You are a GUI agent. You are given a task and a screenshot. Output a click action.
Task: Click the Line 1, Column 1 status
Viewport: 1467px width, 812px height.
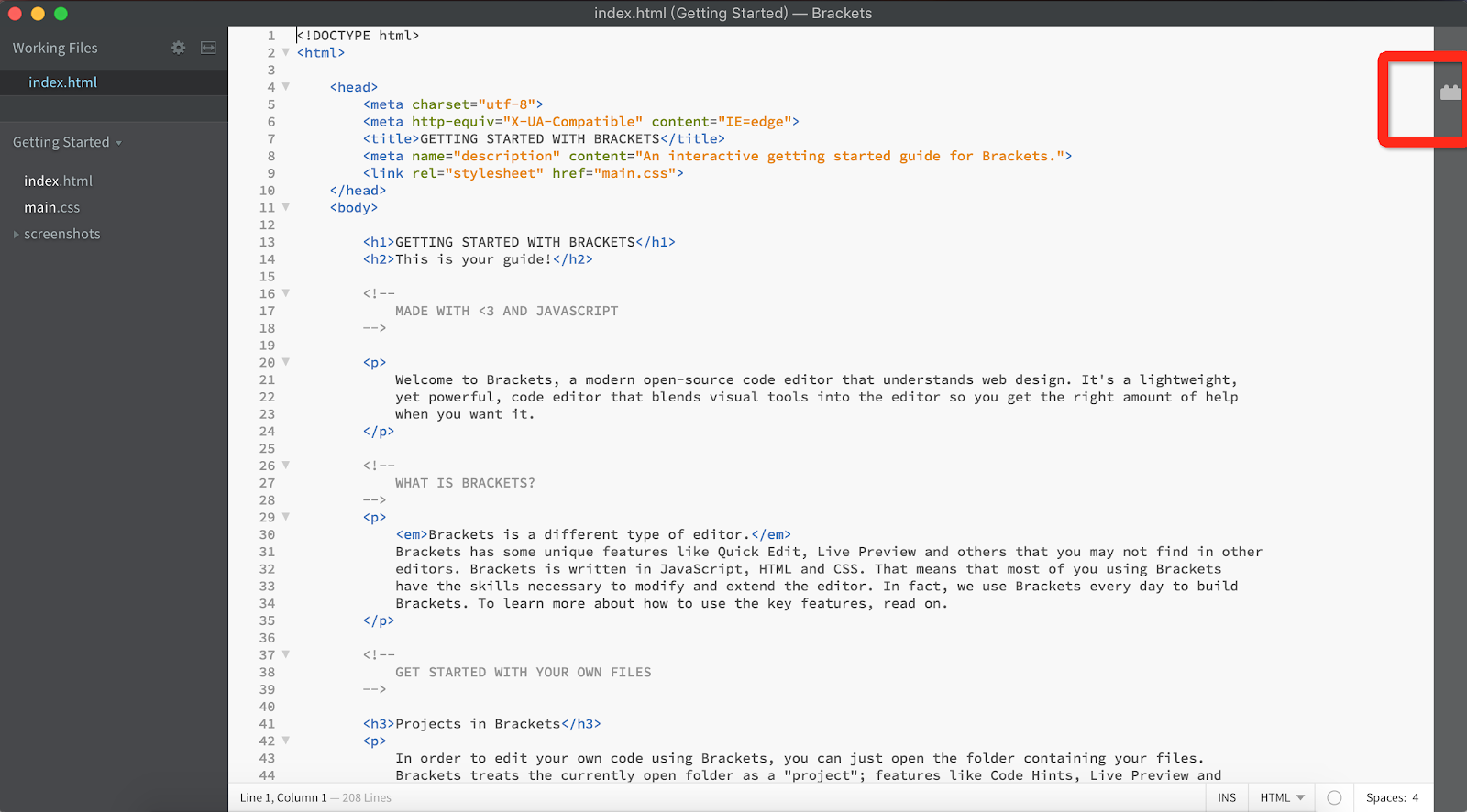283,797
